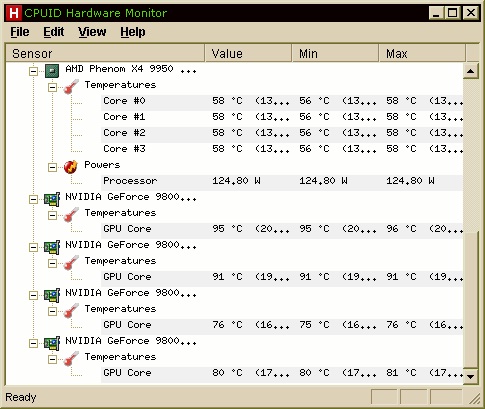The height and width of the screenshot is (409, 485).
Task: Click the 58 °C Max value of Core #3
Action: pyautogui.click(x=424, y=149)
